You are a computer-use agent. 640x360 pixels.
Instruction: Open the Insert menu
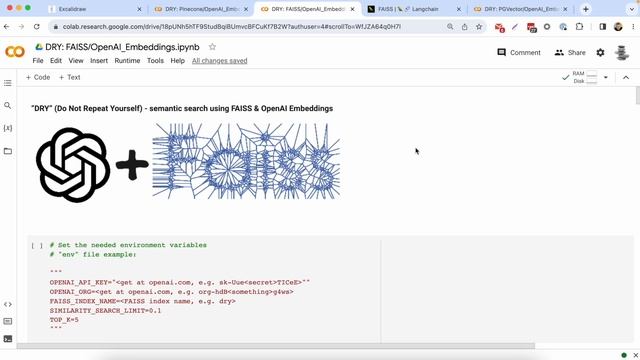pyautogui.click(x=99, y=60)
